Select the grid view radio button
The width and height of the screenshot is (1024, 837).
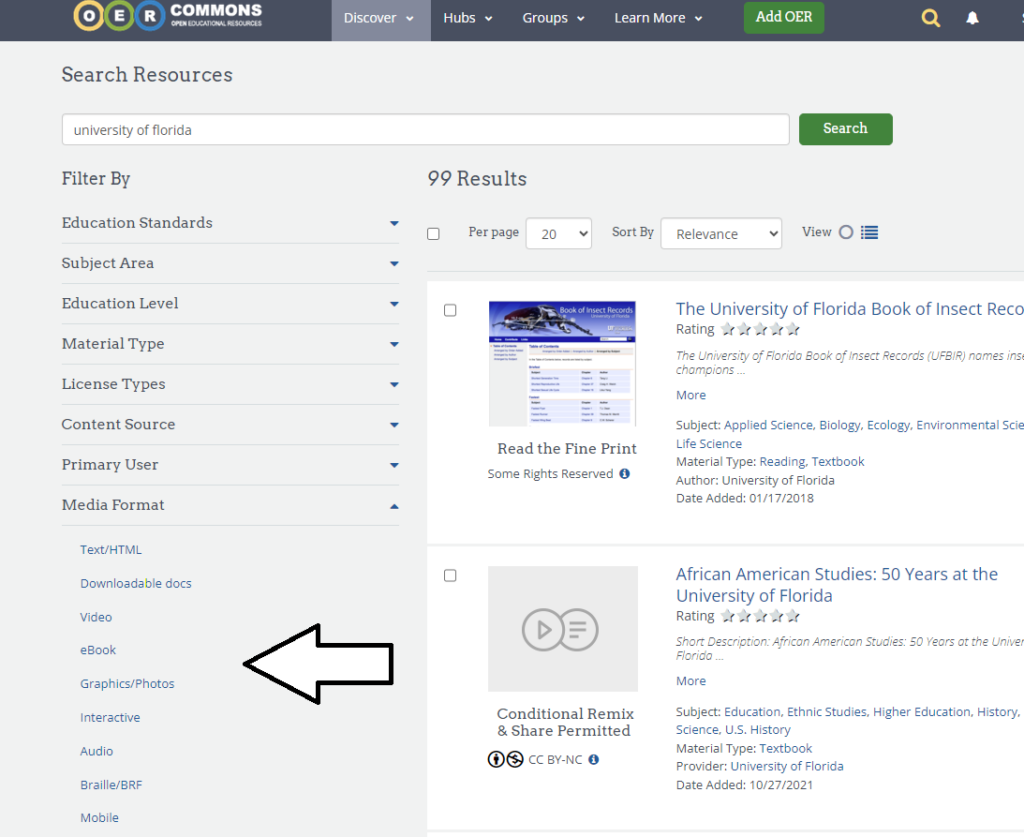coord(846,232)
